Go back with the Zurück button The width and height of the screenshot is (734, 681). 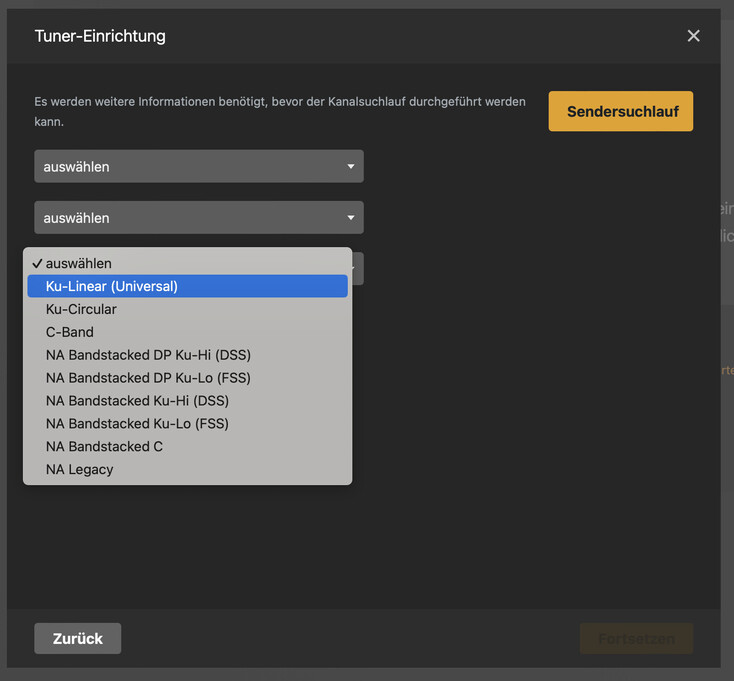77,638
